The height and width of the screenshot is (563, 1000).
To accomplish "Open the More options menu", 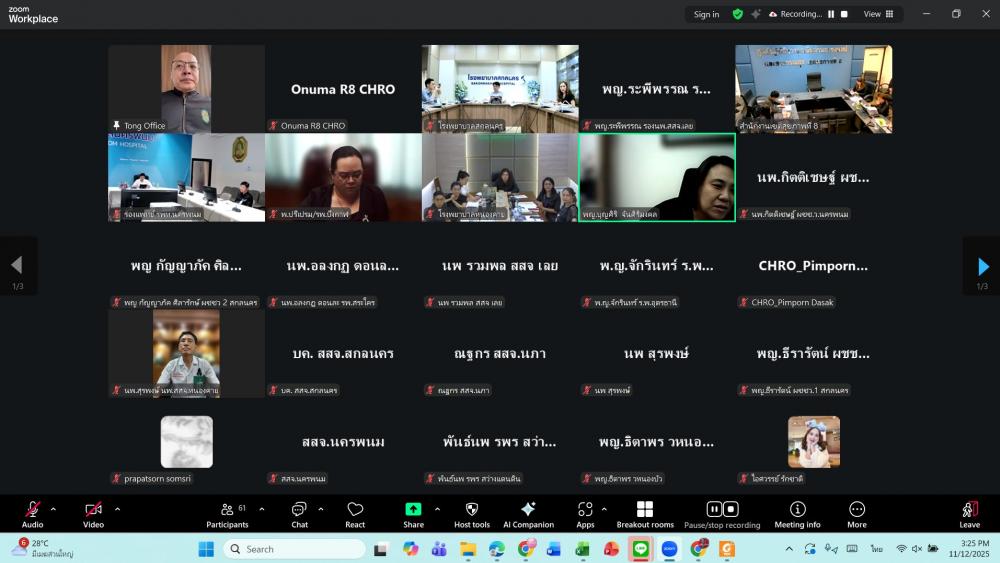I will pos(857,512).
